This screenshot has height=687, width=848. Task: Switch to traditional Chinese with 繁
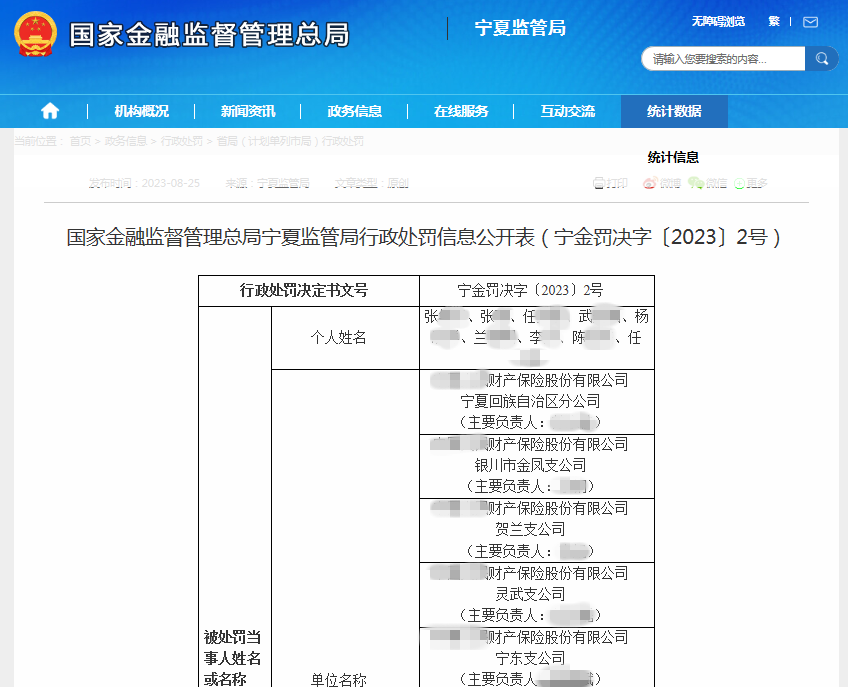pyautogui.click(x=773, y=21)
